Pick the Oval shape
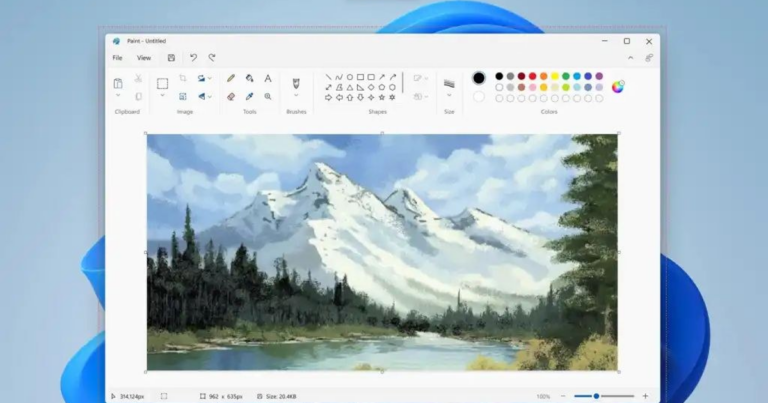The width and height of the screenshot is (768, 403). click(350, 77)
